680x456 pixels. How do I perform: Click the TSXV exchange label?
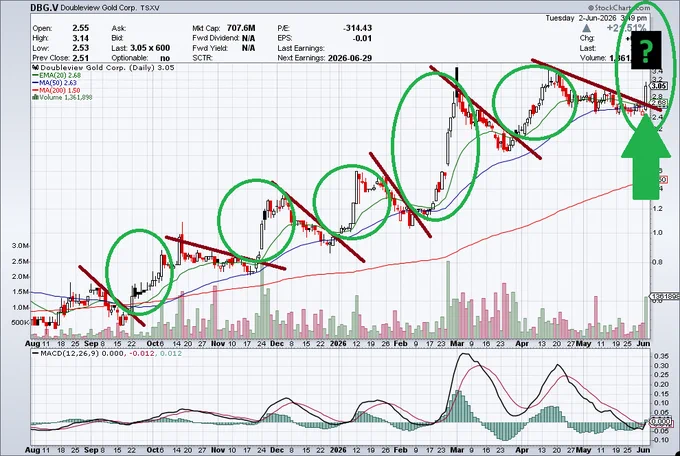(x=150, y=8)
